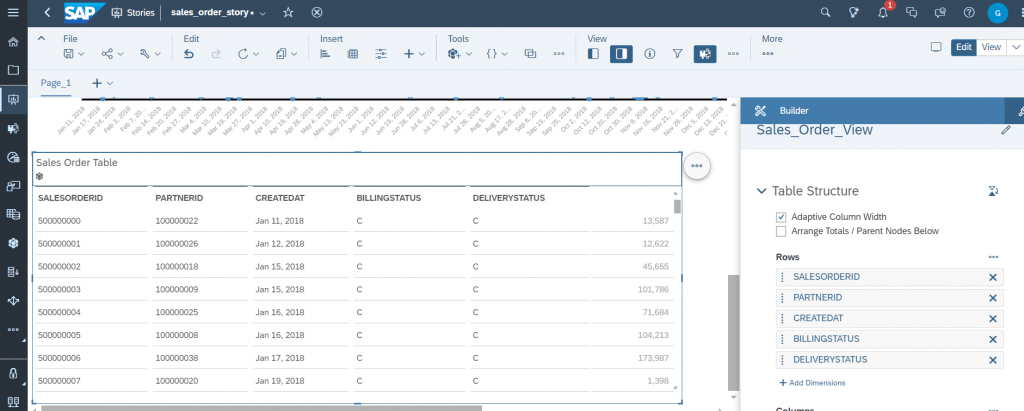Screen dimensions: 1024x411
Task: Insert a chart using the chart icon
Action: [325, 54]
